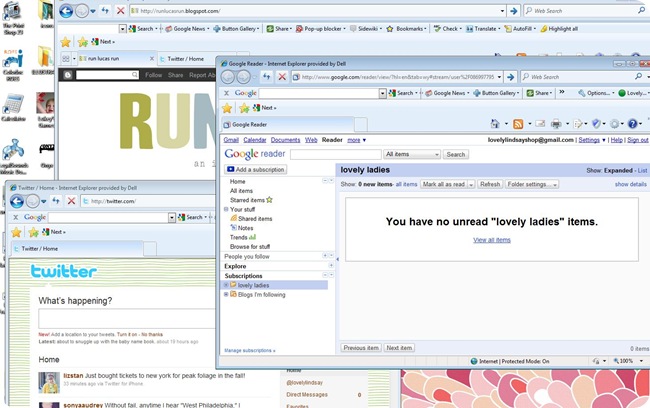This screenshot has height=408, width=650.
Task: Click Refresh arrows icon in Google Reader window
Action: 267,76
